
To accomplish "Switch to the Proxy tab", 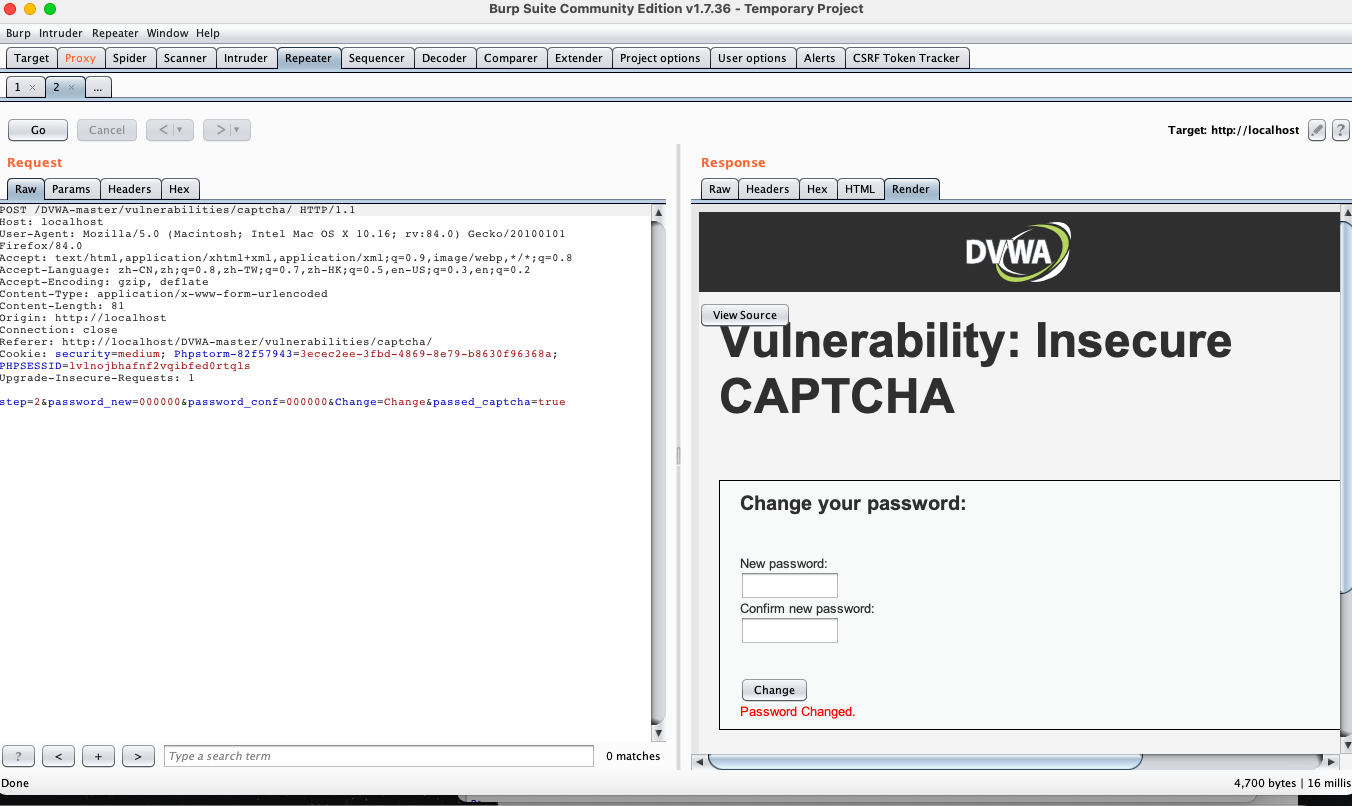I will pyautogui.click(x=81, y=58).
